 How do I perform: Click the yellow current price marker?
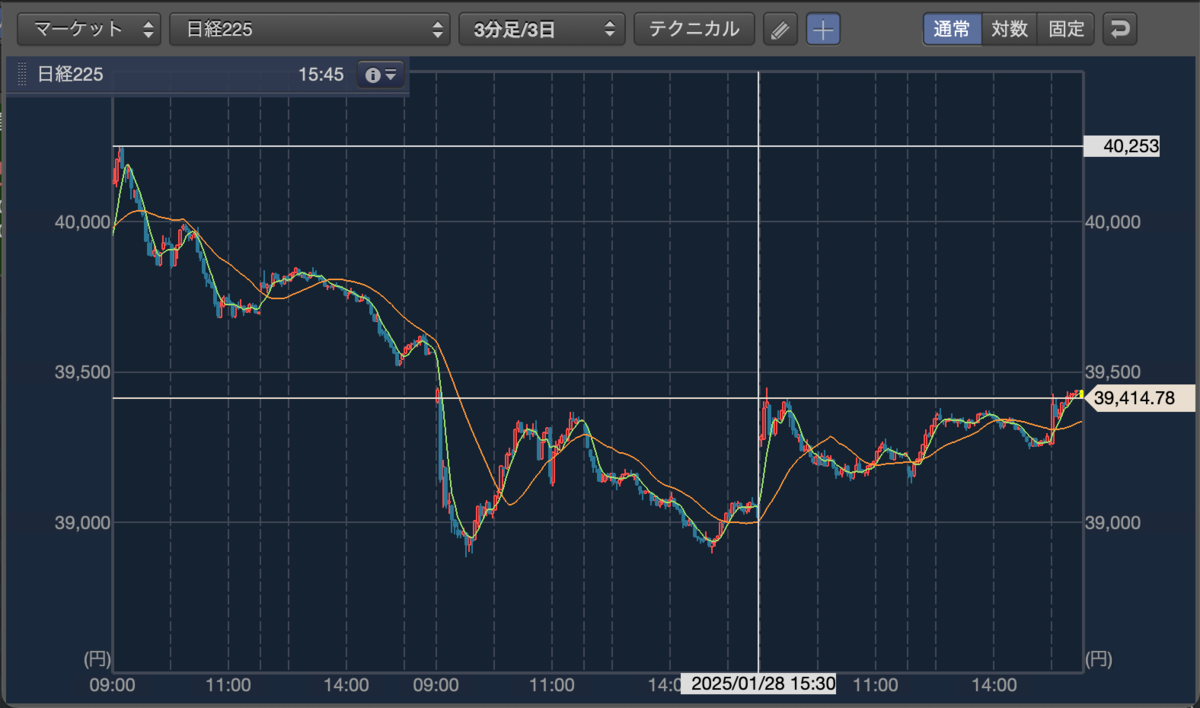click(x=1080, y=394)
